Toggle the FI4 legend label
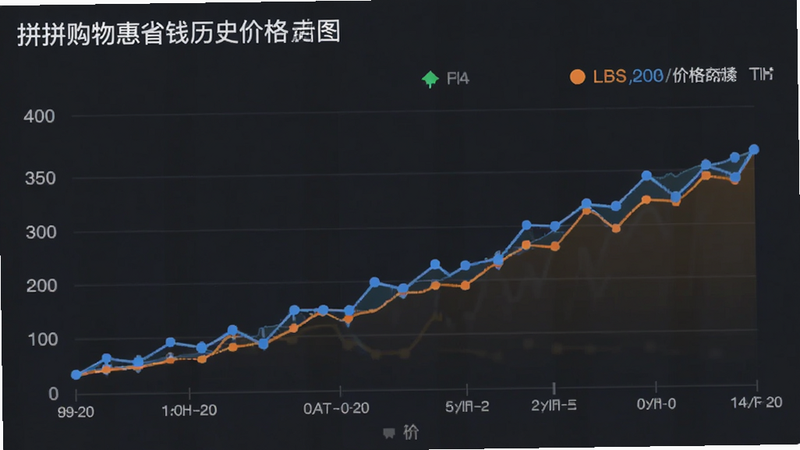 pos(458,79)
